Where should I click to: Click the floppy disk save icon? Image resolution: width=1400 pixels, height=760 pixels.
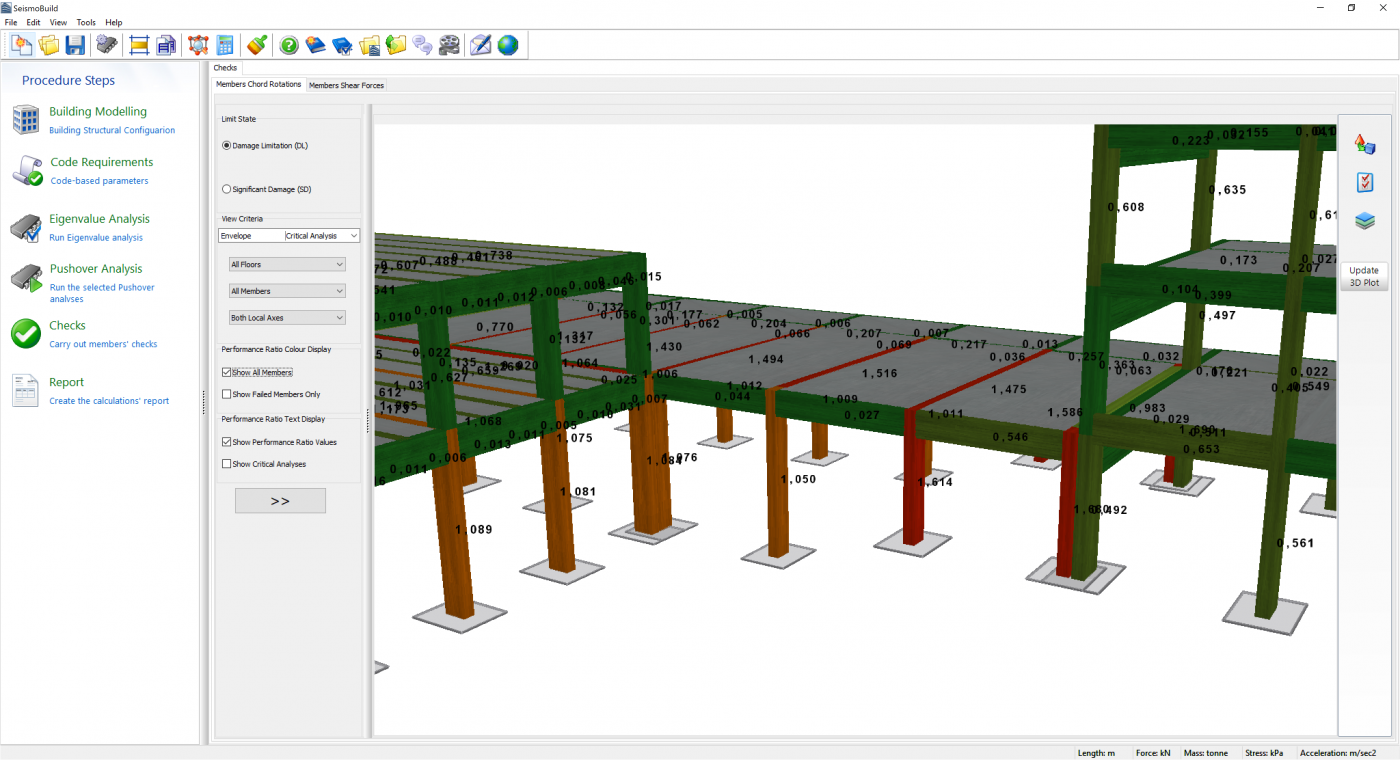(75, 45)
